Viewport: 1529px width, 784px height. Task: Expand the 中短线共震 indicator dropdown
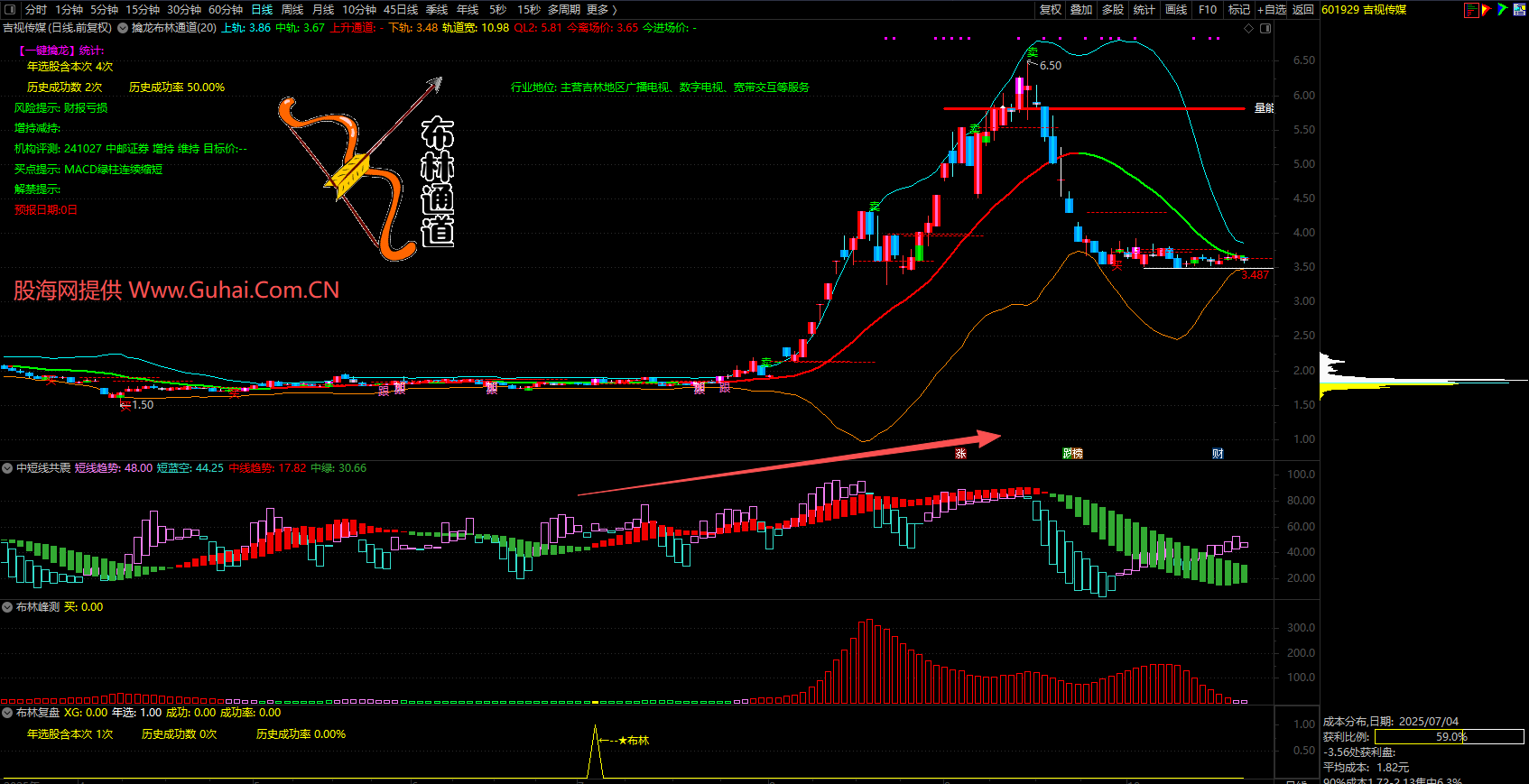point(7,468)
